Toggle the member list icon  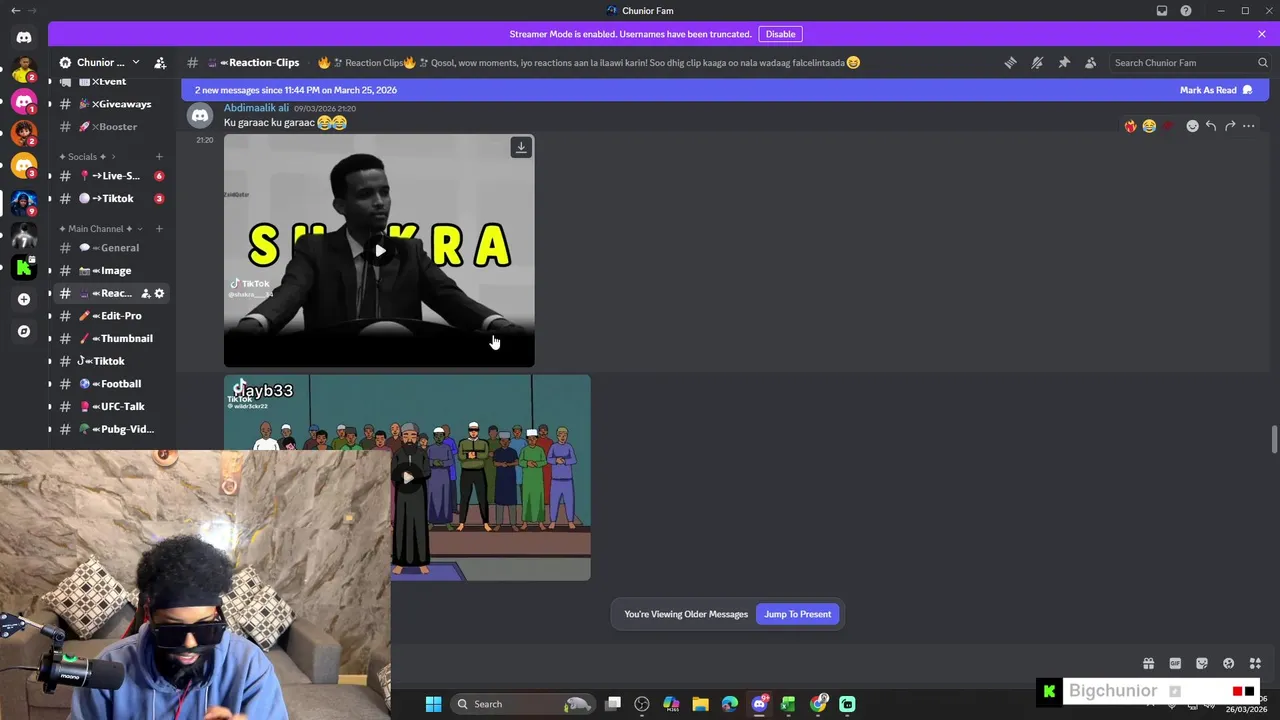coord(1090,62)
